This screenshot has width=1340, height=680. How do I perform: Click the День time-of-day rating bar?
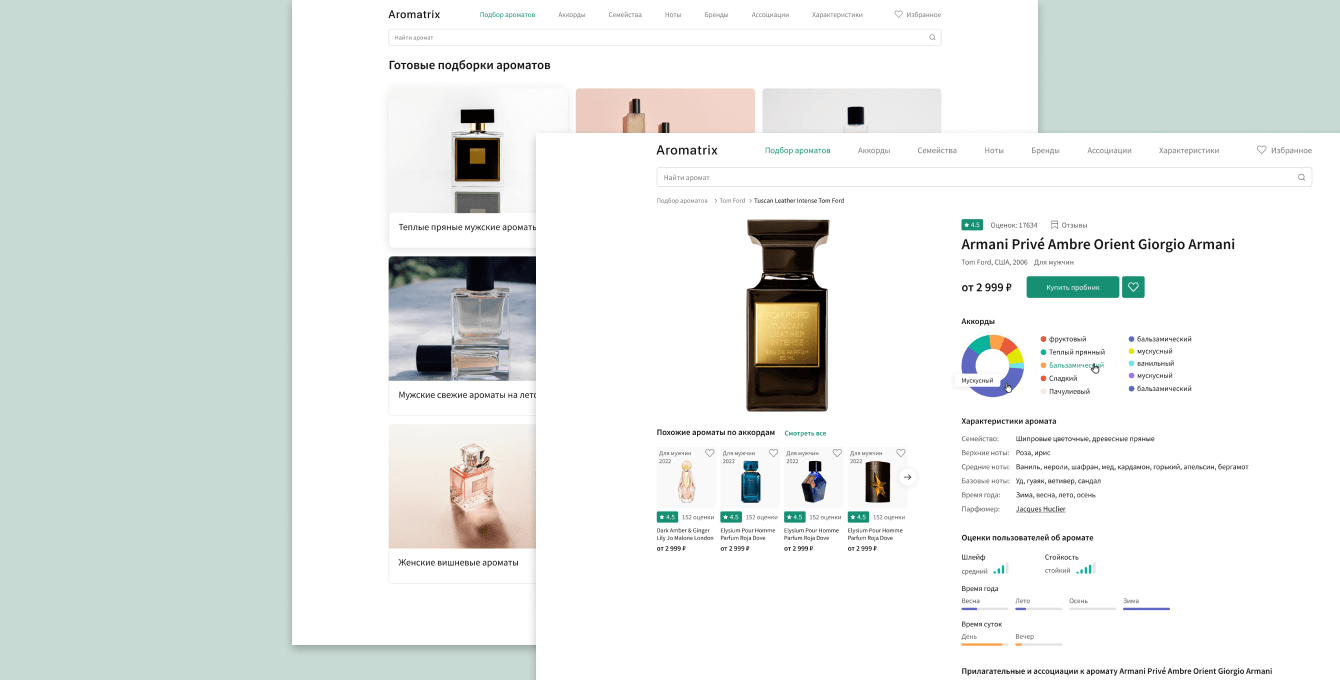tap(985, 644)
